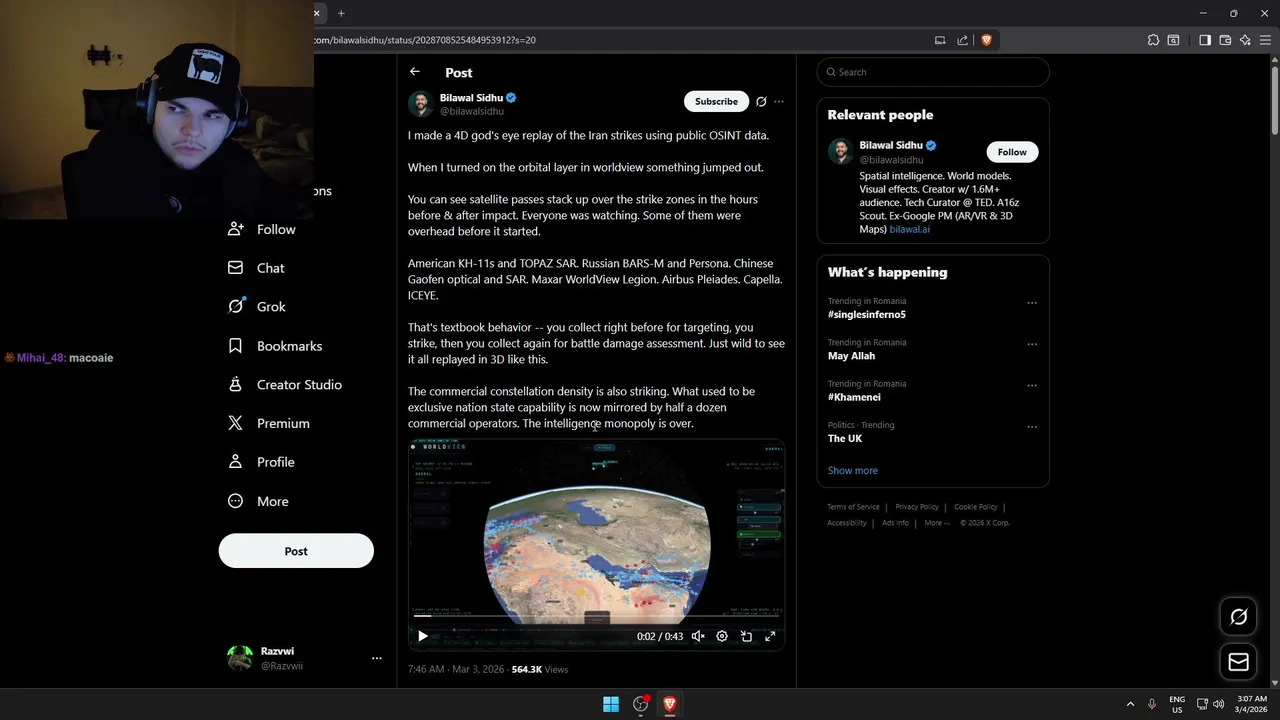Unmute the video

point(698,636)
